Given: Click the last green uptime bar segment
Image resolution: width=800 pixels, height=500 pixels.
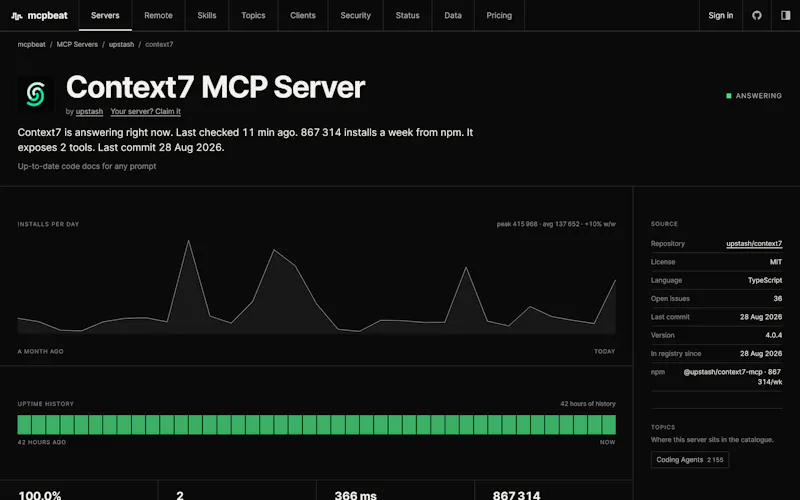Looking at the screenshot, I should pos(609,424).
